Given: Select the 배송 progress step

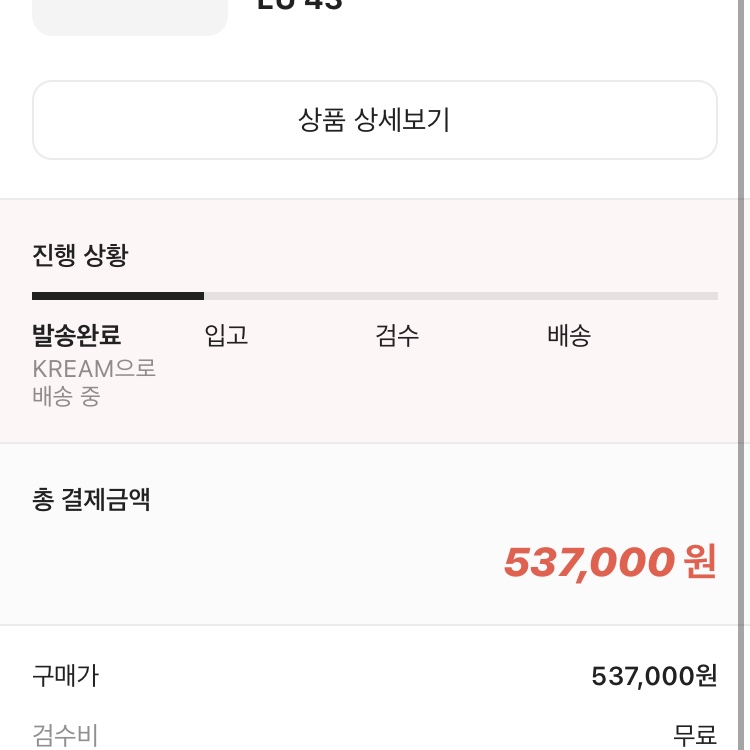Looking at the screenshot, I should [x=569, y=335].
